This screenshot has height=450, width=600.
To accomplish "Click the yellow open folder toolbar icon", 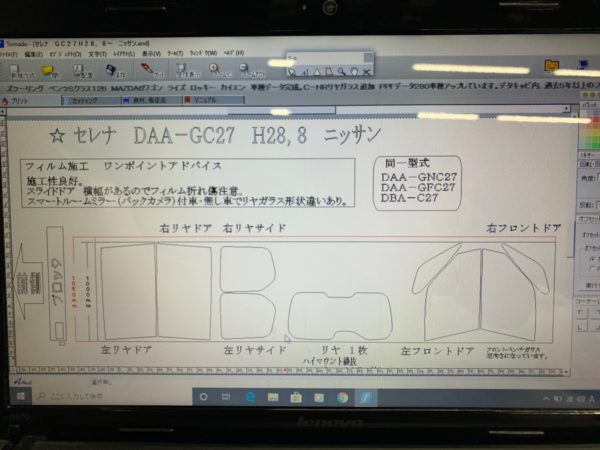I will click(x=49, y=71).
